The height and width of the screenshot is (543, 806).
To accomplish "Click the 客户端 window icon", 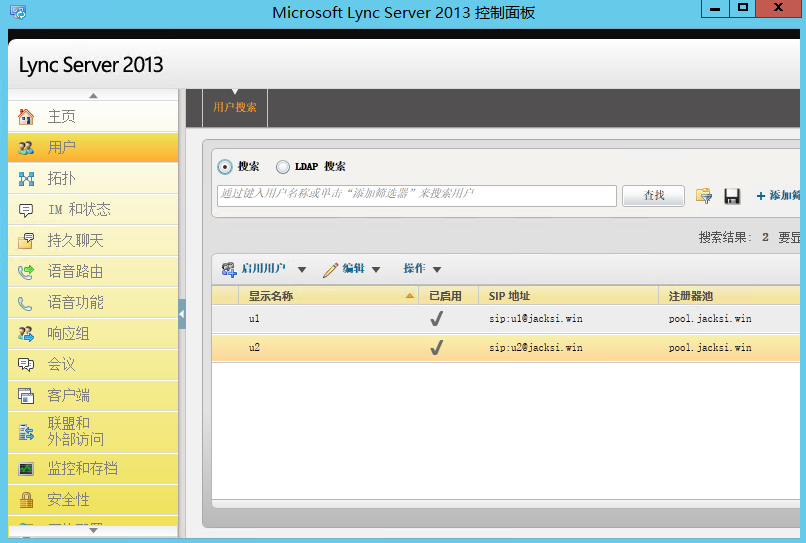I will pyautogui.click(x=26, y=396).
